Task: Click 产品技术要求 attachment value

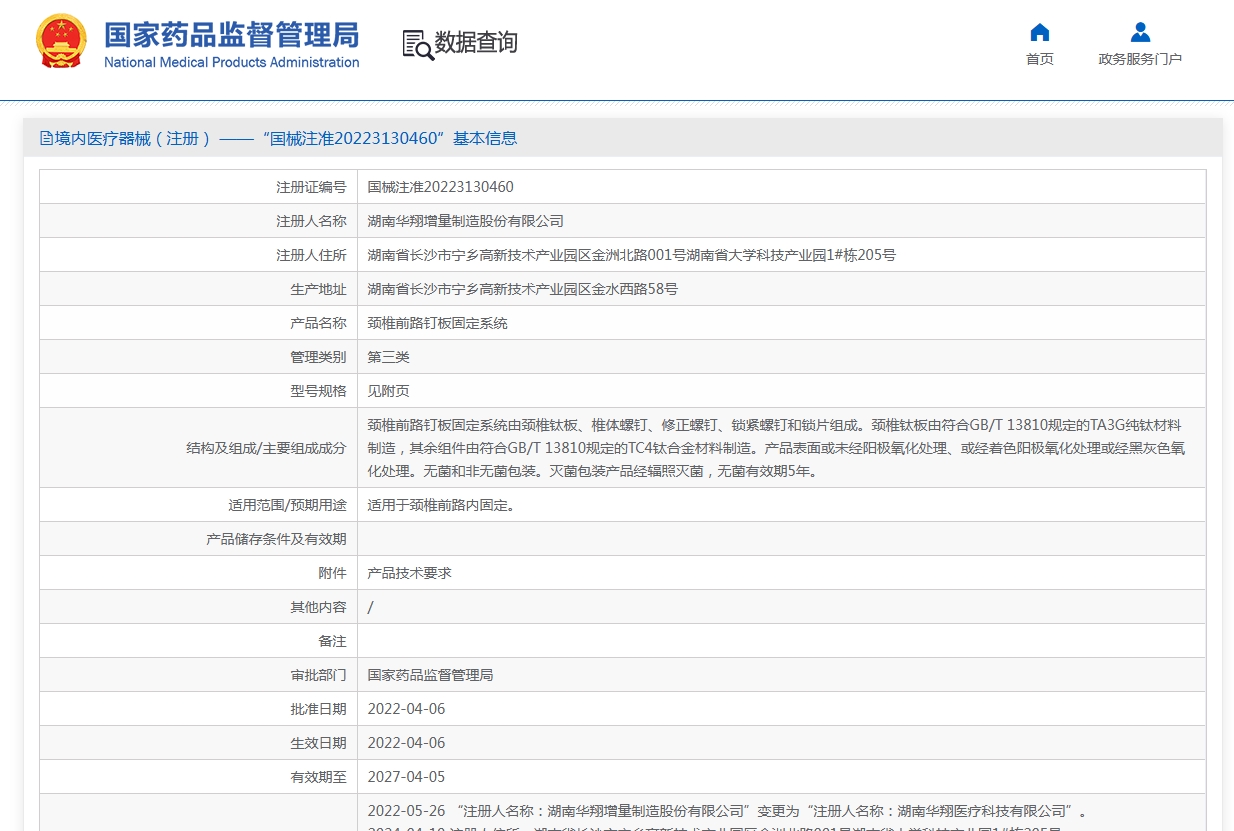Action: (x=410, y=573)
